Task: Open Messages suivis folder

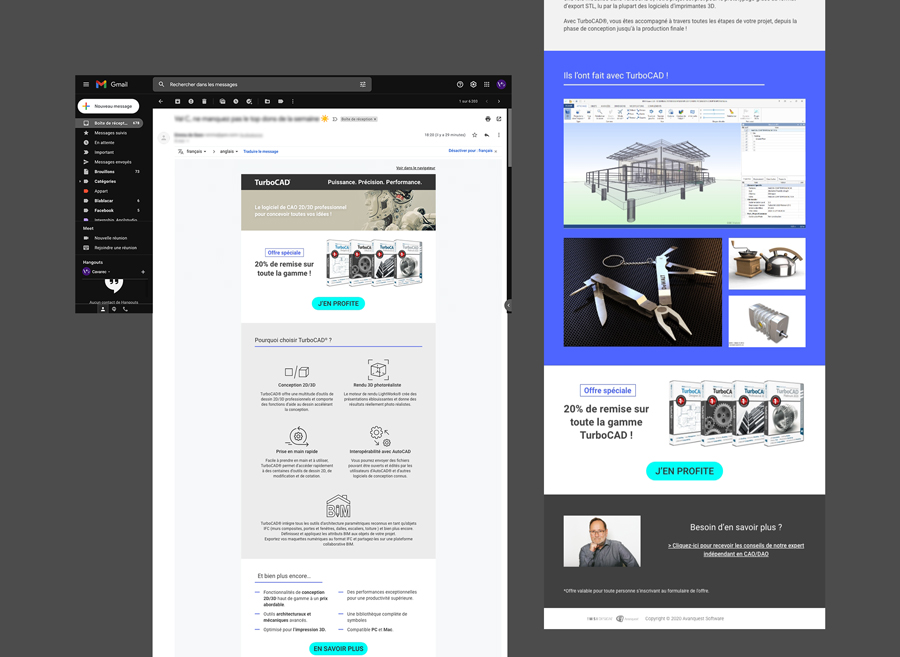Action: tap(110, 133)
